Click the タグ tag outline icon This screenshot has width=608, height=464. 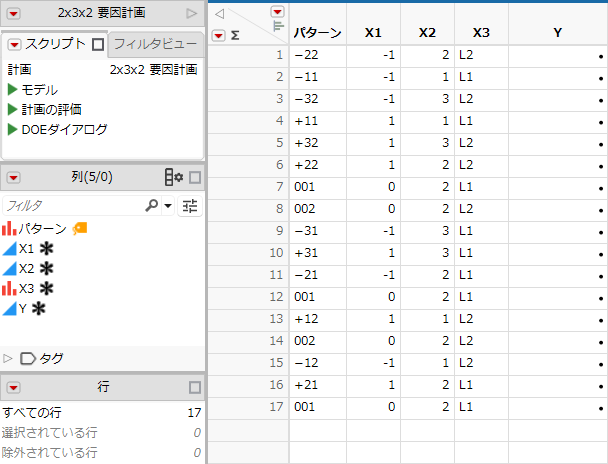click(x=28, y=359)
